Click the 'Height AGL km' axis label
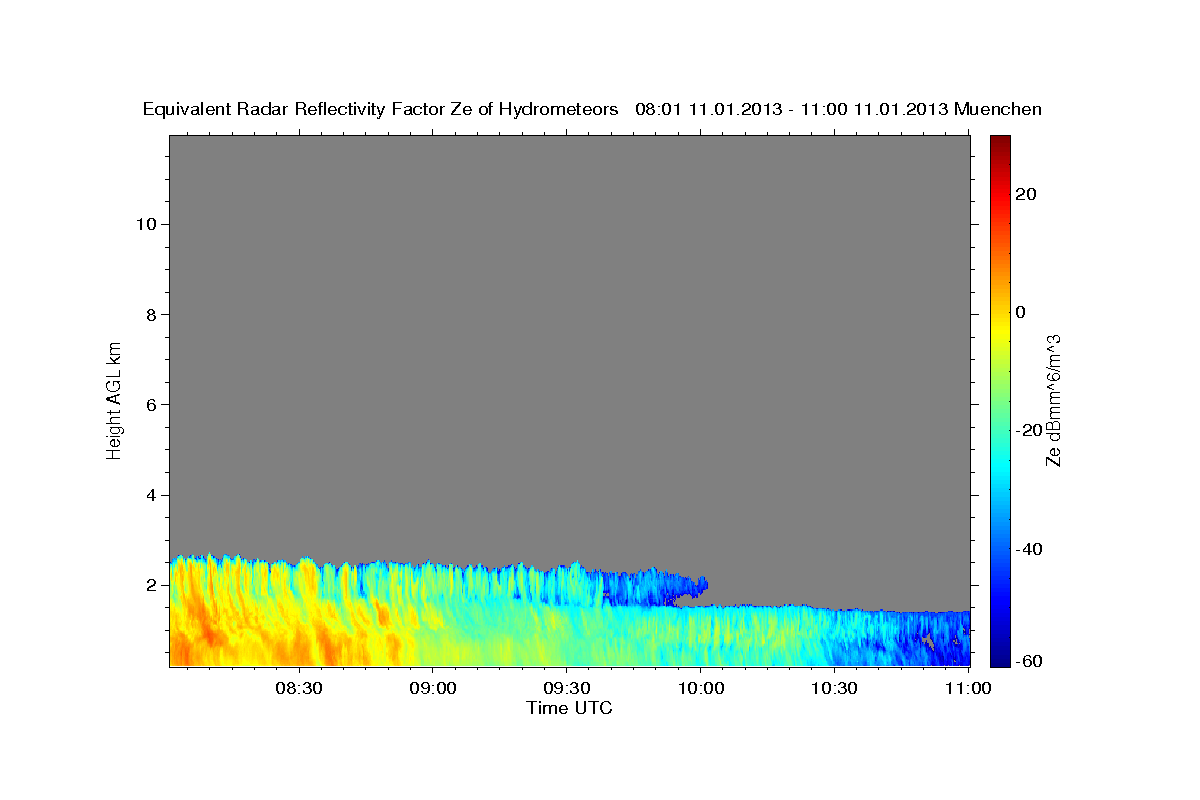The image size is (1200, 800). pos(114,399)
